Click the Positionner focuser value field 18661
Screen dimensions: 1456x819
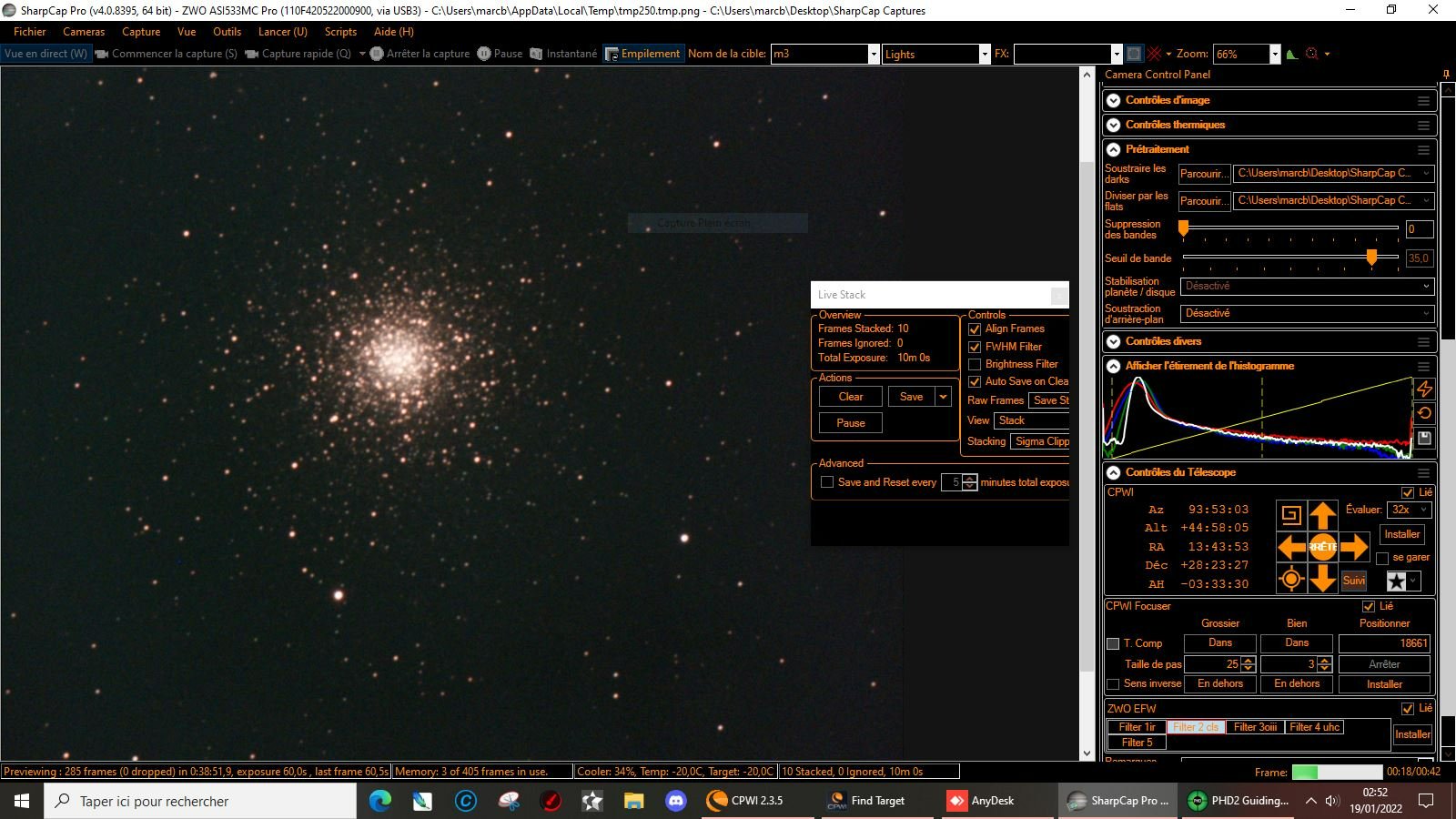pos(1384,643)
